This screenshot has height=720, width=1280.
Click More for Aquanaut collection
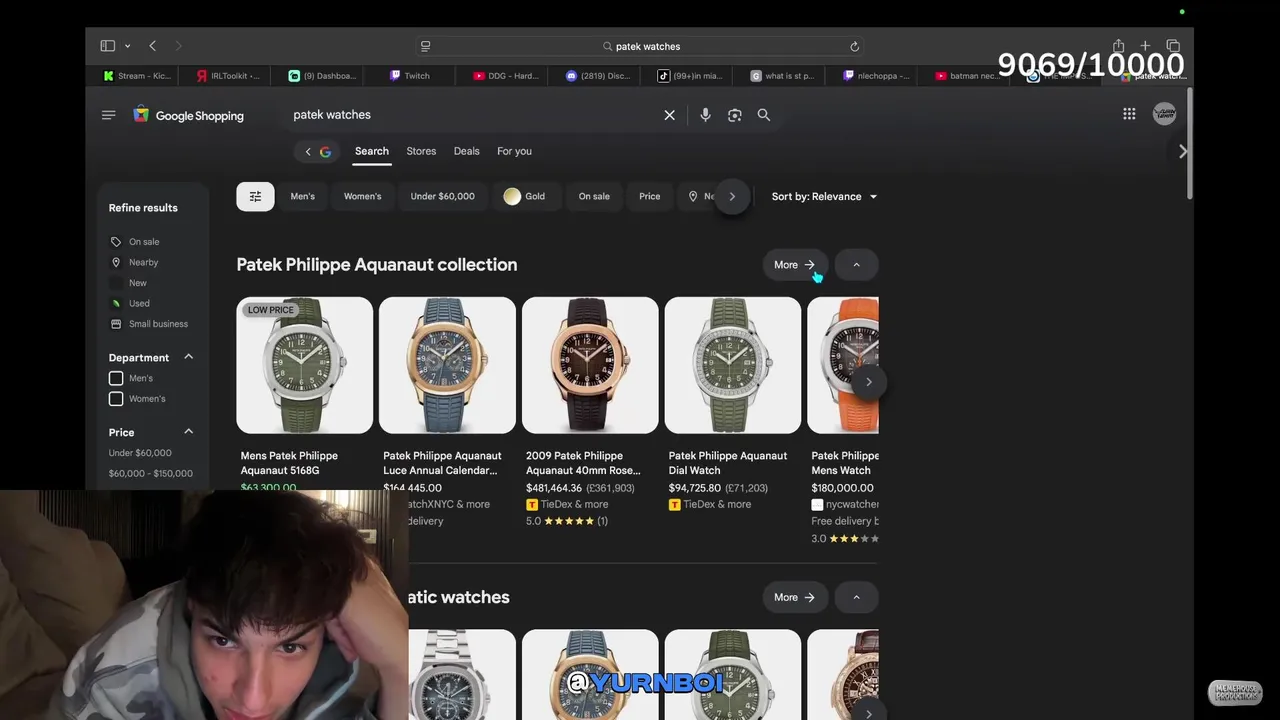[x=794, y=265]
